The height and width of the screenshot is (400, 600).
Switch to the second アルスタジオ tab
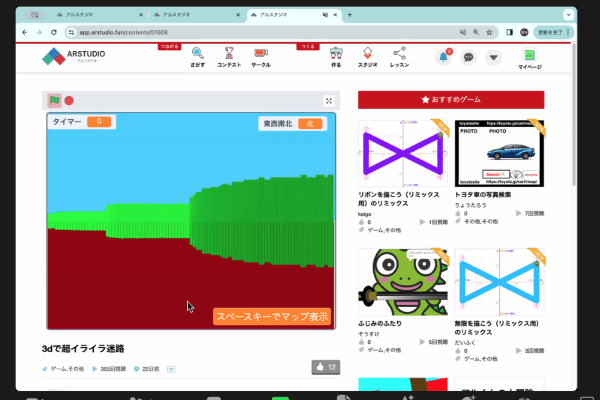point(191,15)
